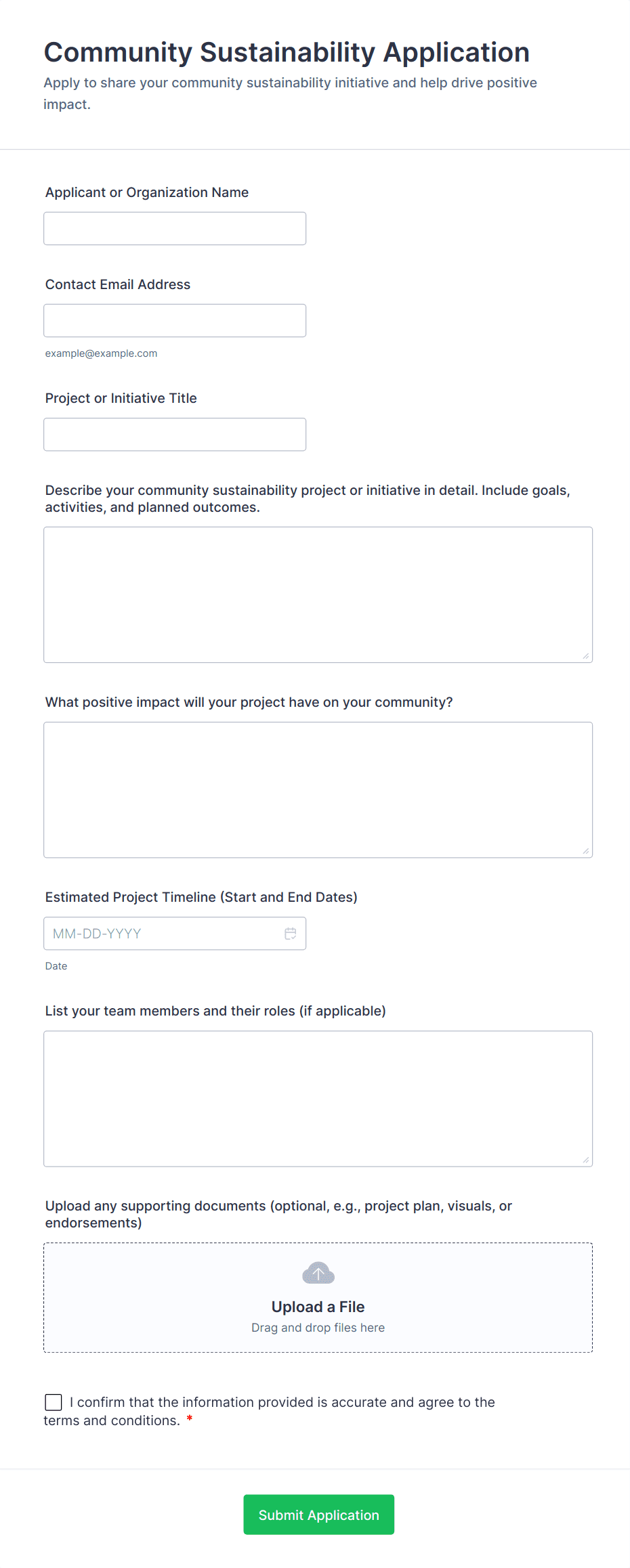Select the Project or Initiative Title field

[x=175, y=435]
